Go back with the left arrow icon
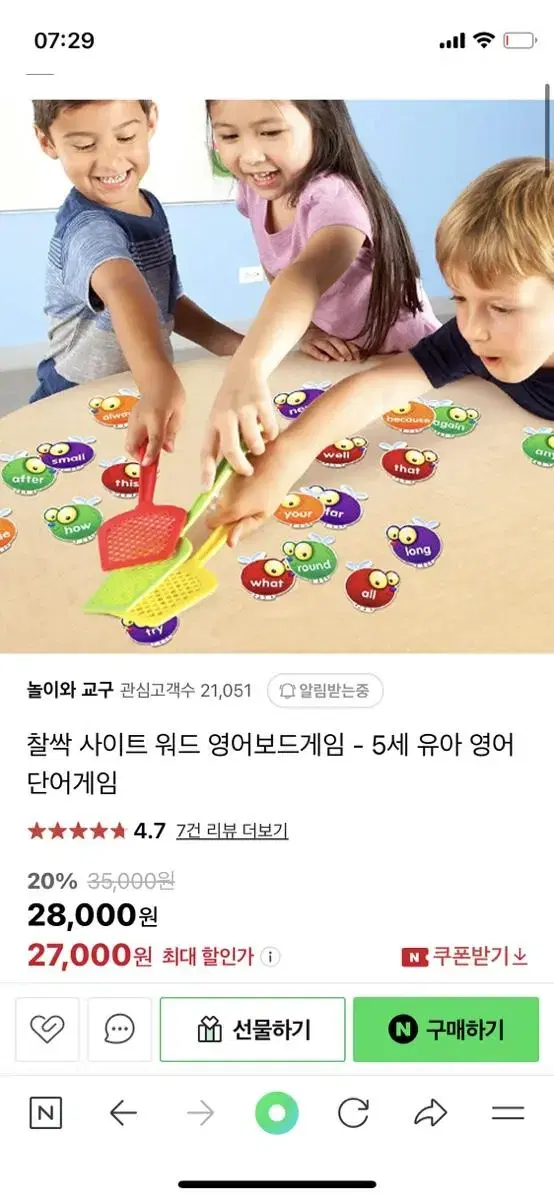The width and height of the screenshot is (554, 1200). point(123,1113)
